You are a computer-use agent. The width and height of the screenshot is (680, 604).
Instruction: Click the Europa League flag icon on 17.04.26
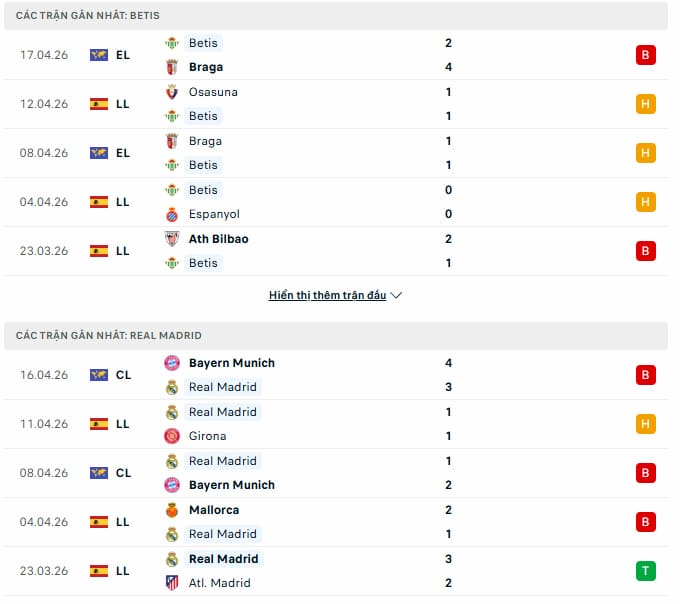click(x=98, y=55)
